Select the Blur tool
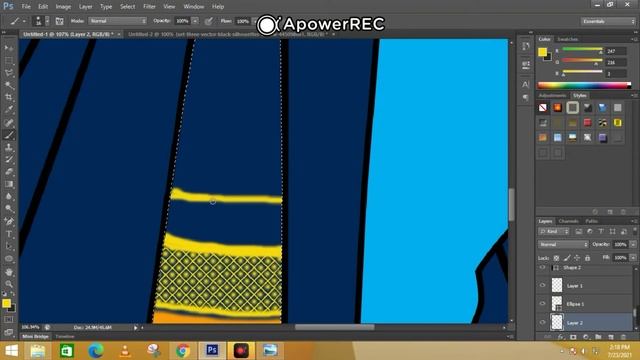The height and width of the screenshot is (360, 640). click(x=9, y=196)
